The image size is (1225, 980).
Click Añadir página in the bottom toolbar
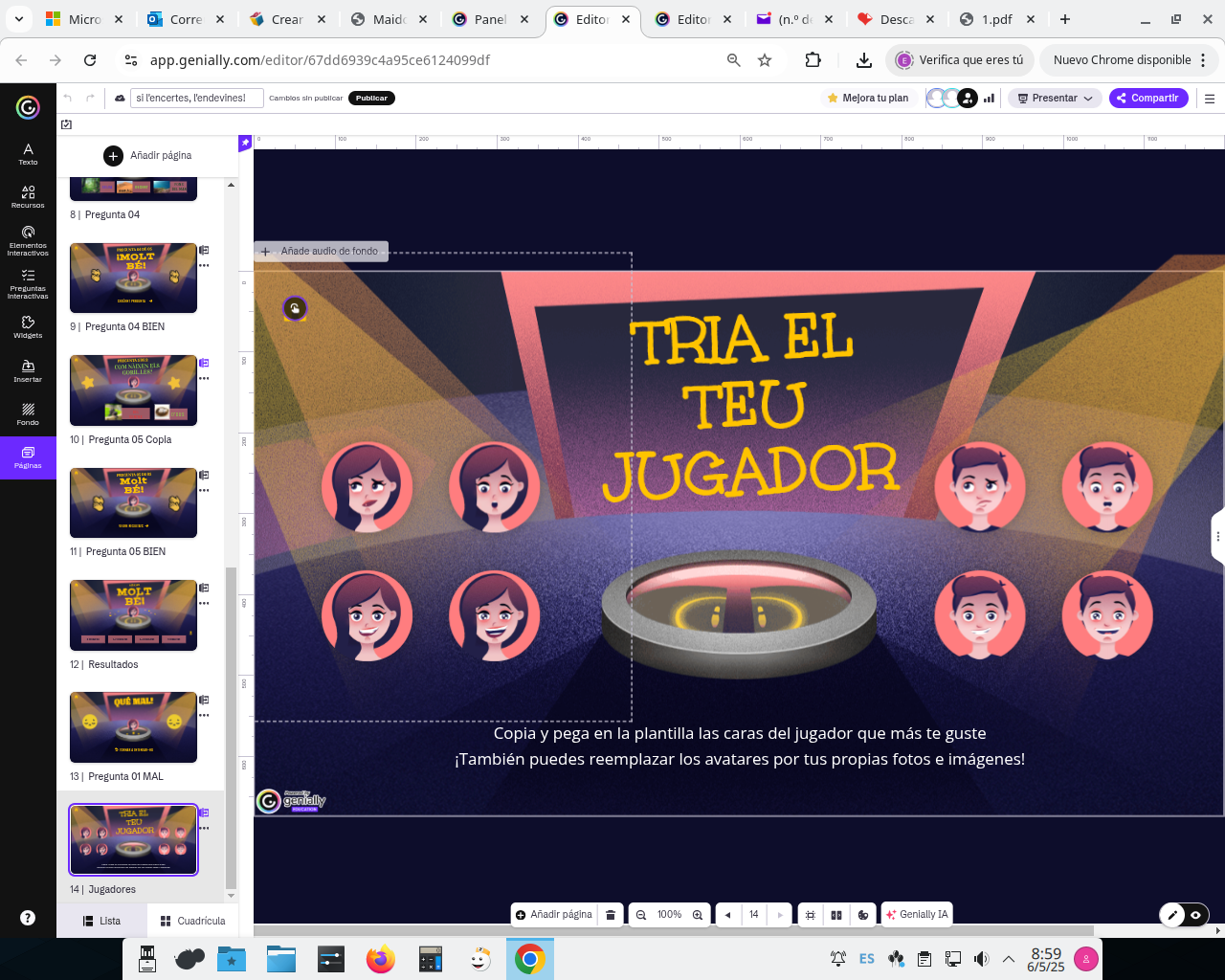tap(553, 914)
